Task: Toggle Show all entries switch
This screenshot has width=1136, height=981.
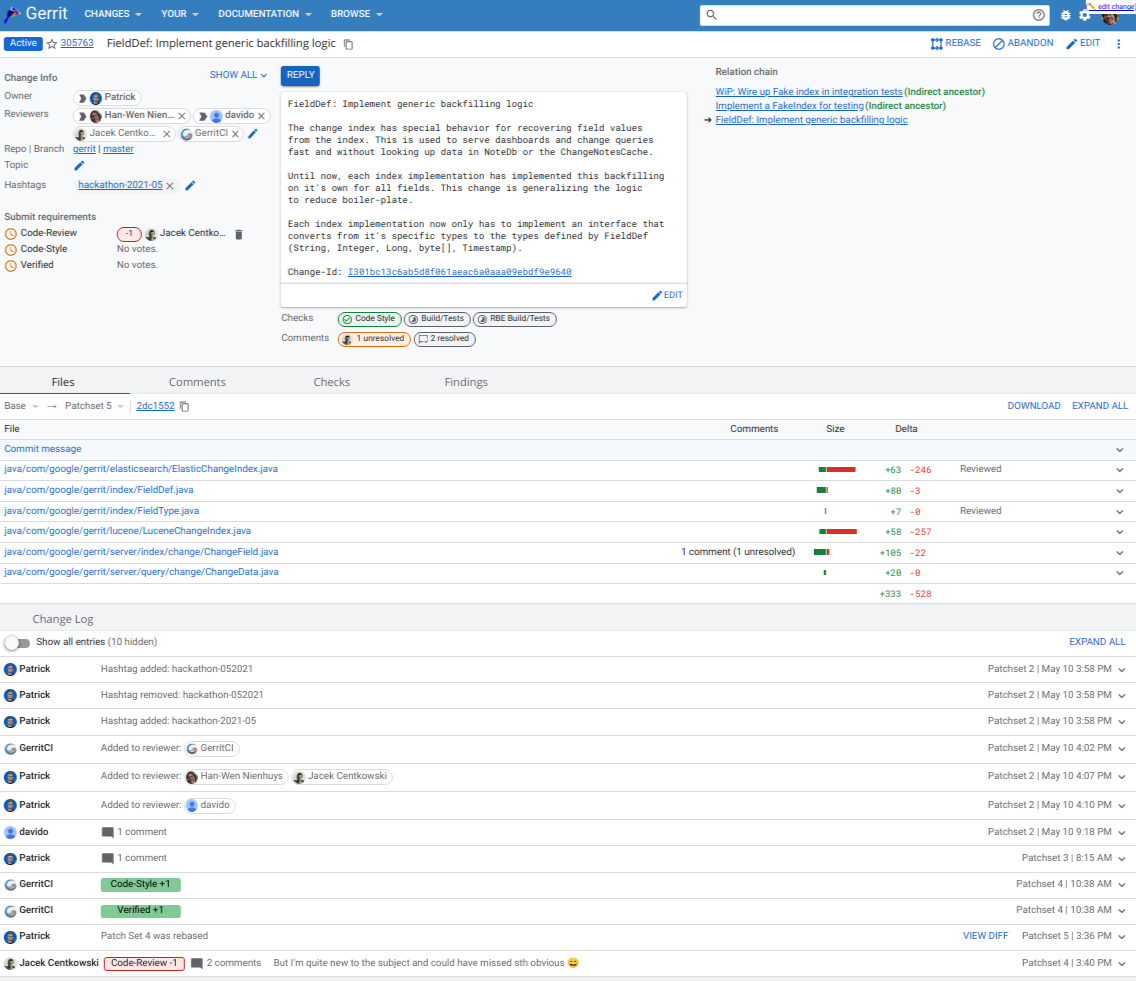Action: tap(17, 642)
